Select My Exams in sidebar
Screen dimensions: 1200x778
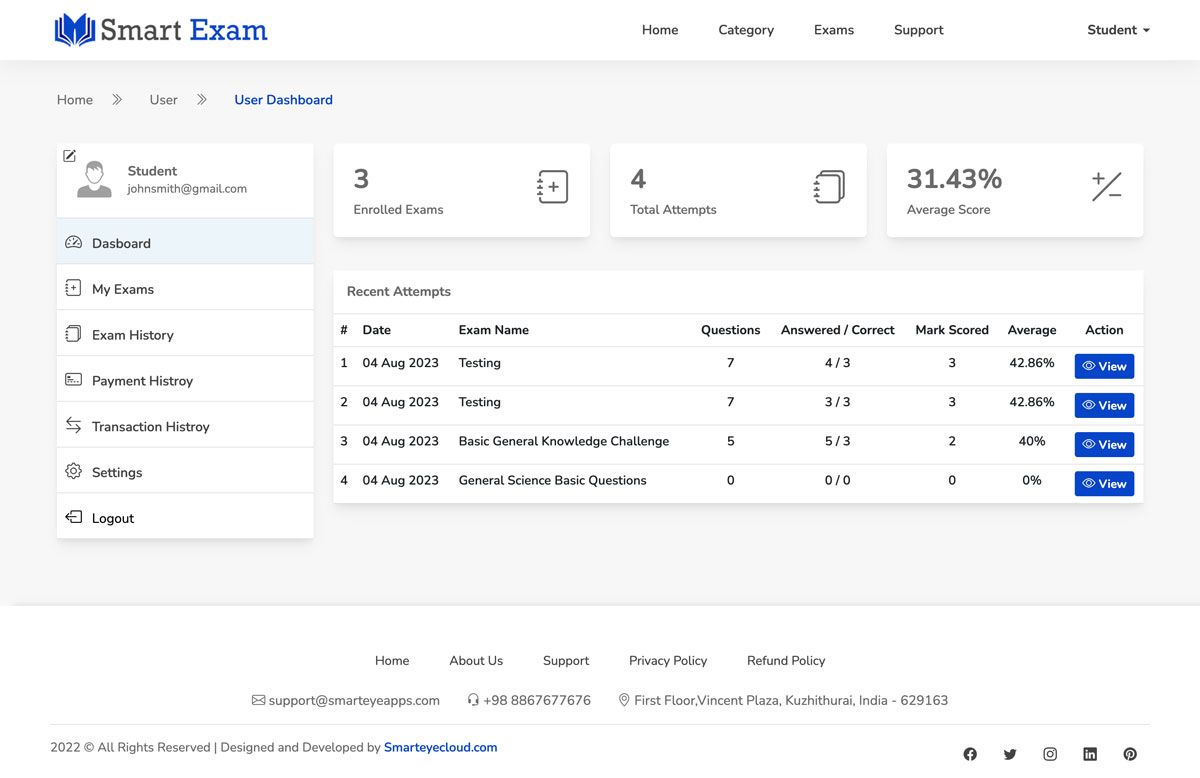(123, 289)
